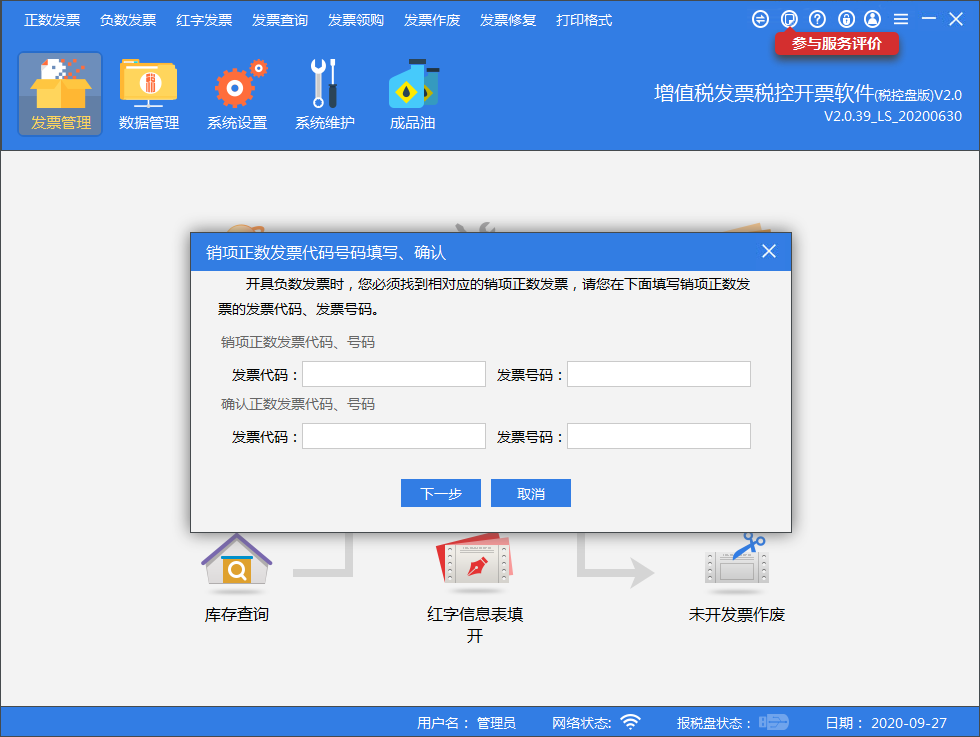Open the hamburger menu icon
Viewport: 980px width, 737px height.
coord(901,19)
